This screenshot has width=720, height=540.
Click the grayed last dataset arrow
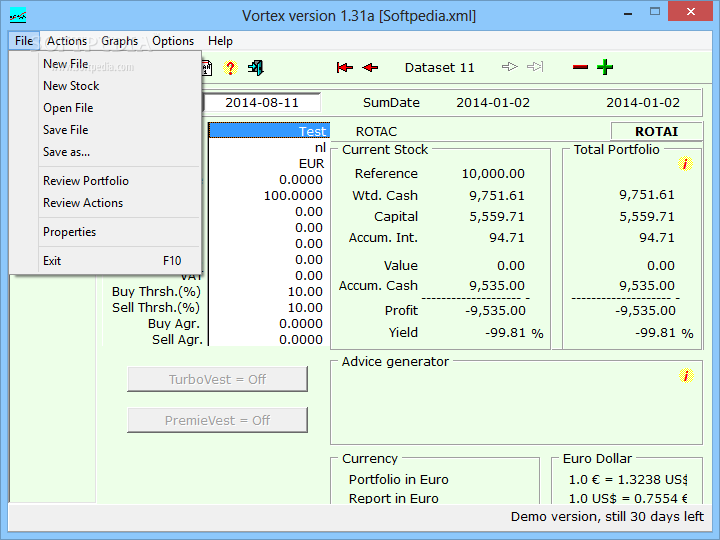535,67
